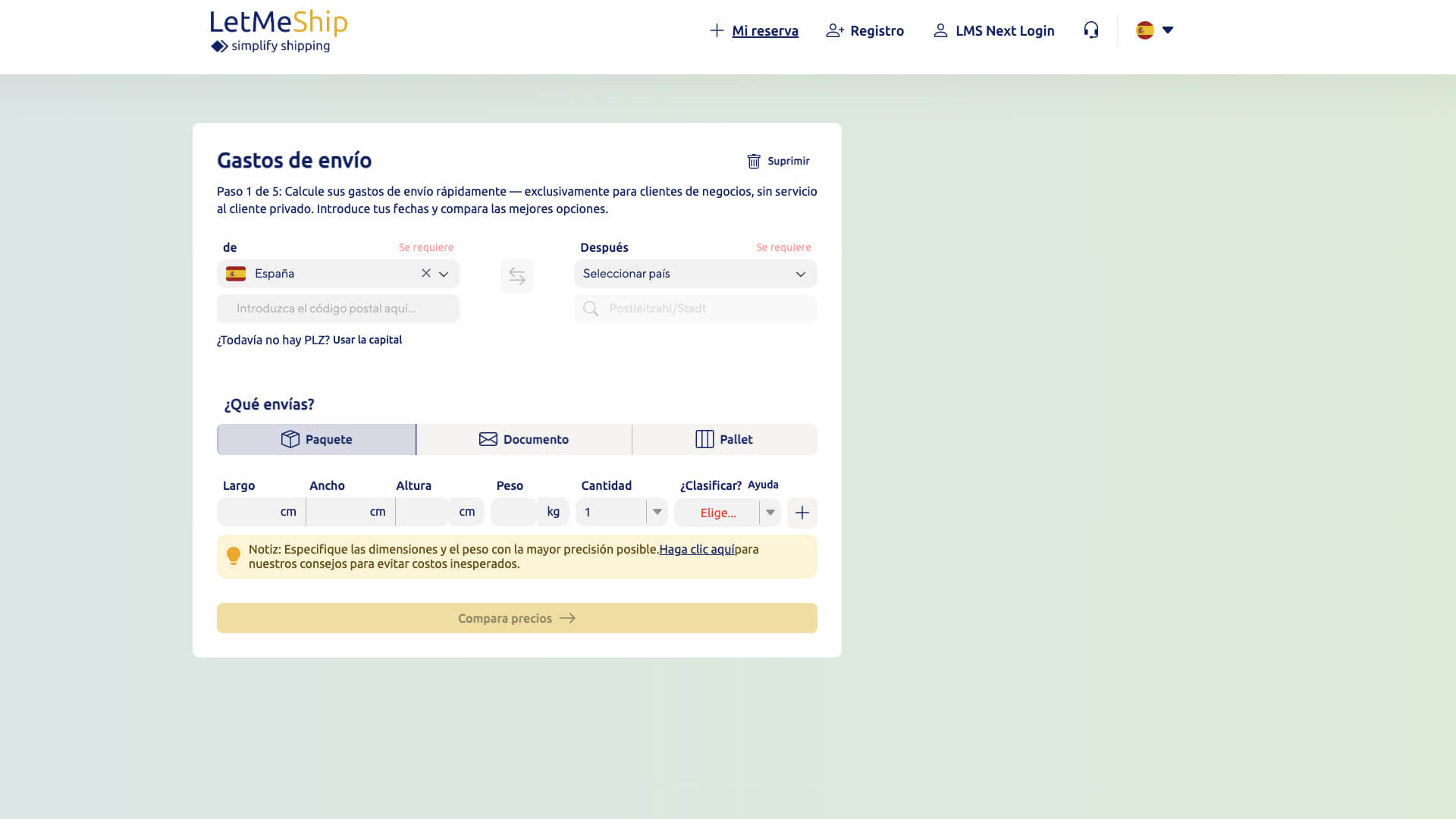Click the Gastos de envío heading
Screen dimensions: 1456x819
294,160
